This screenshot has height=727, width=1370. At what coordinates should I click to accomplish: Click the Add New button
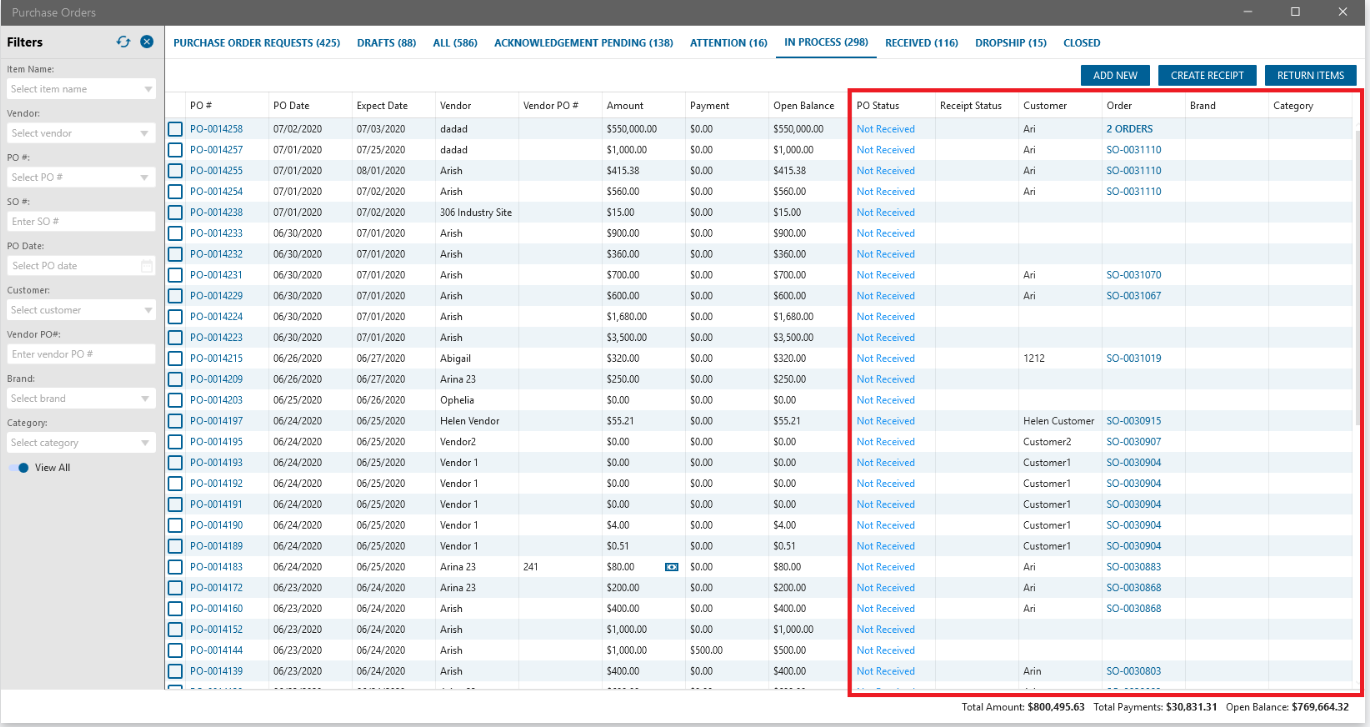pyautogui.click(x=1115, y=75)
